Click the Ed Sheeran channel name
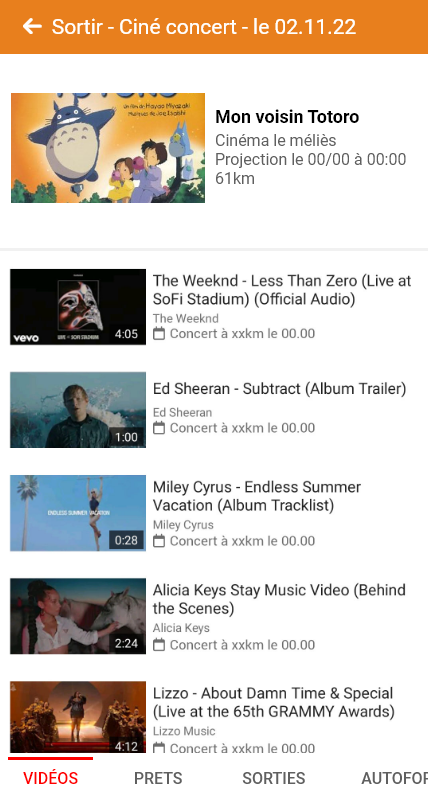 click(182, 413)
